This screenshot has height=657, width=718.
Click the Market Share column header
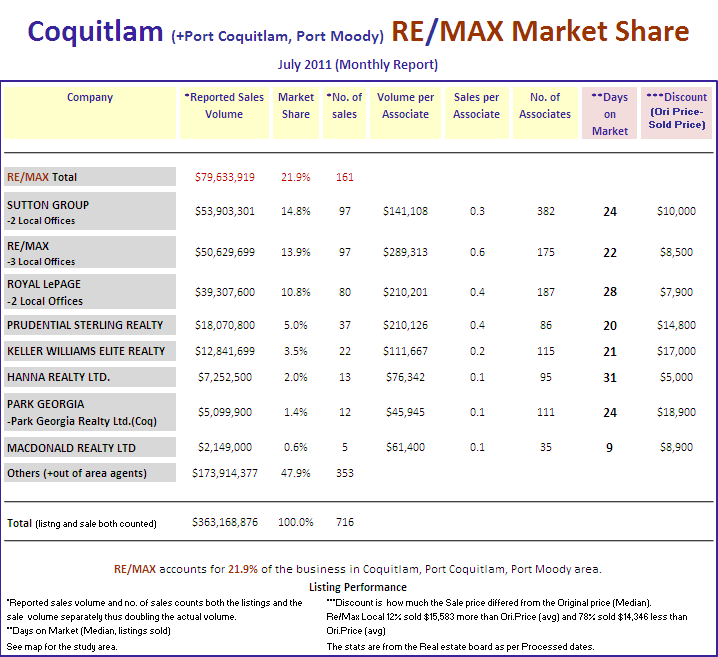[x=296, y=105]
